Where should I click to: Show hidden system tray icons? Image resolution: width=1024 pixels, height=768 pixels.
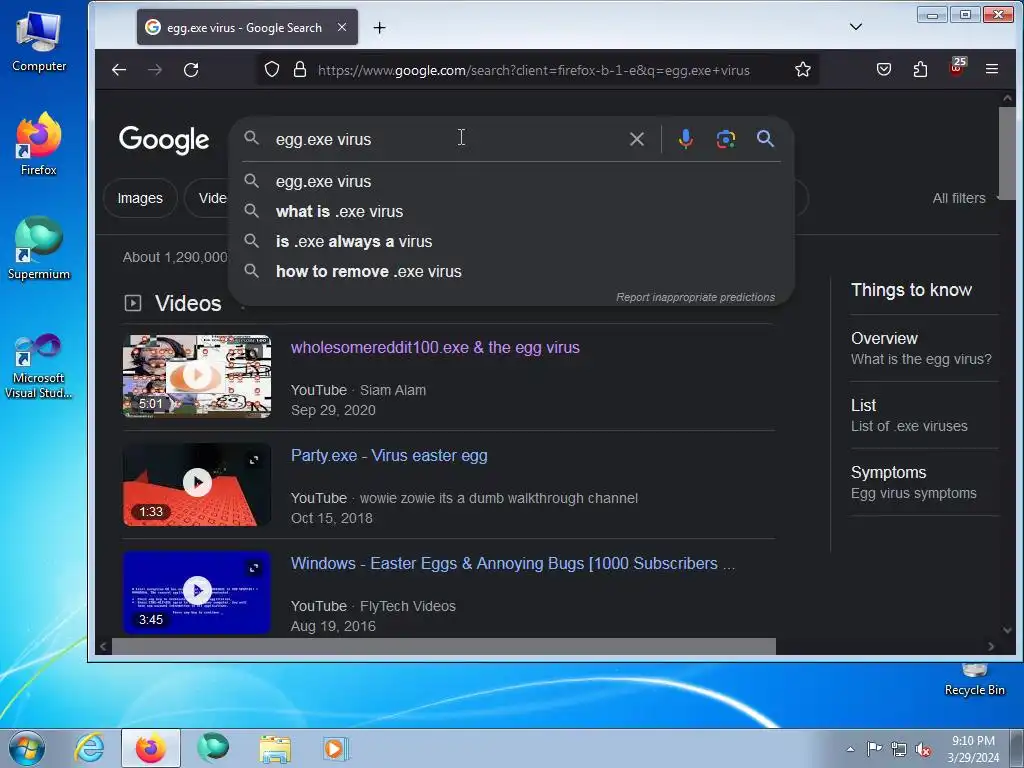[x=850, y=749]
